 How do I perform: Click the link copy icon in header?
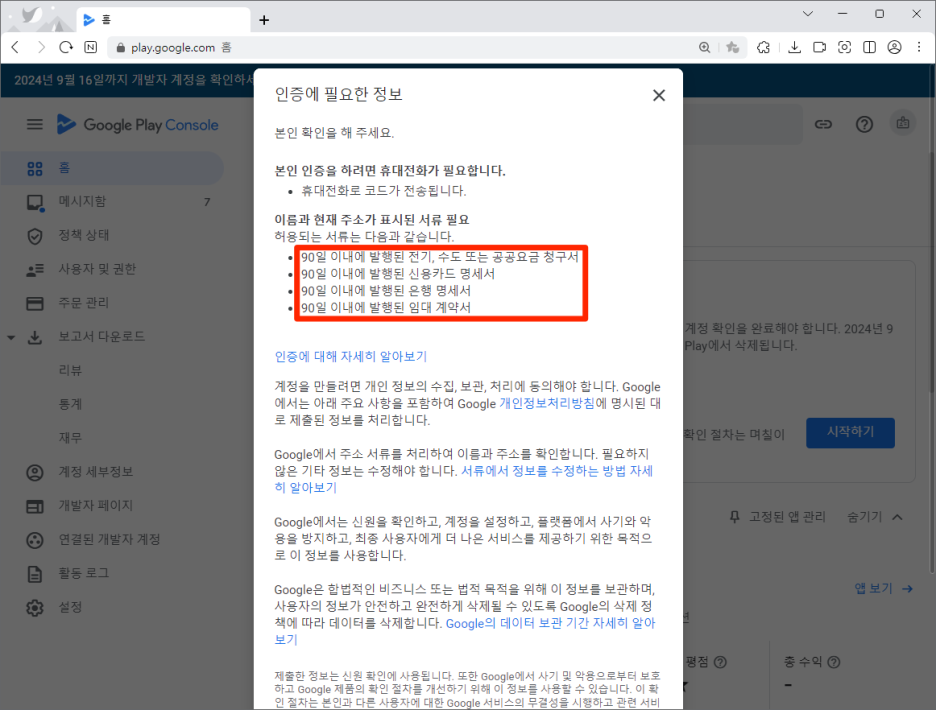823,124
